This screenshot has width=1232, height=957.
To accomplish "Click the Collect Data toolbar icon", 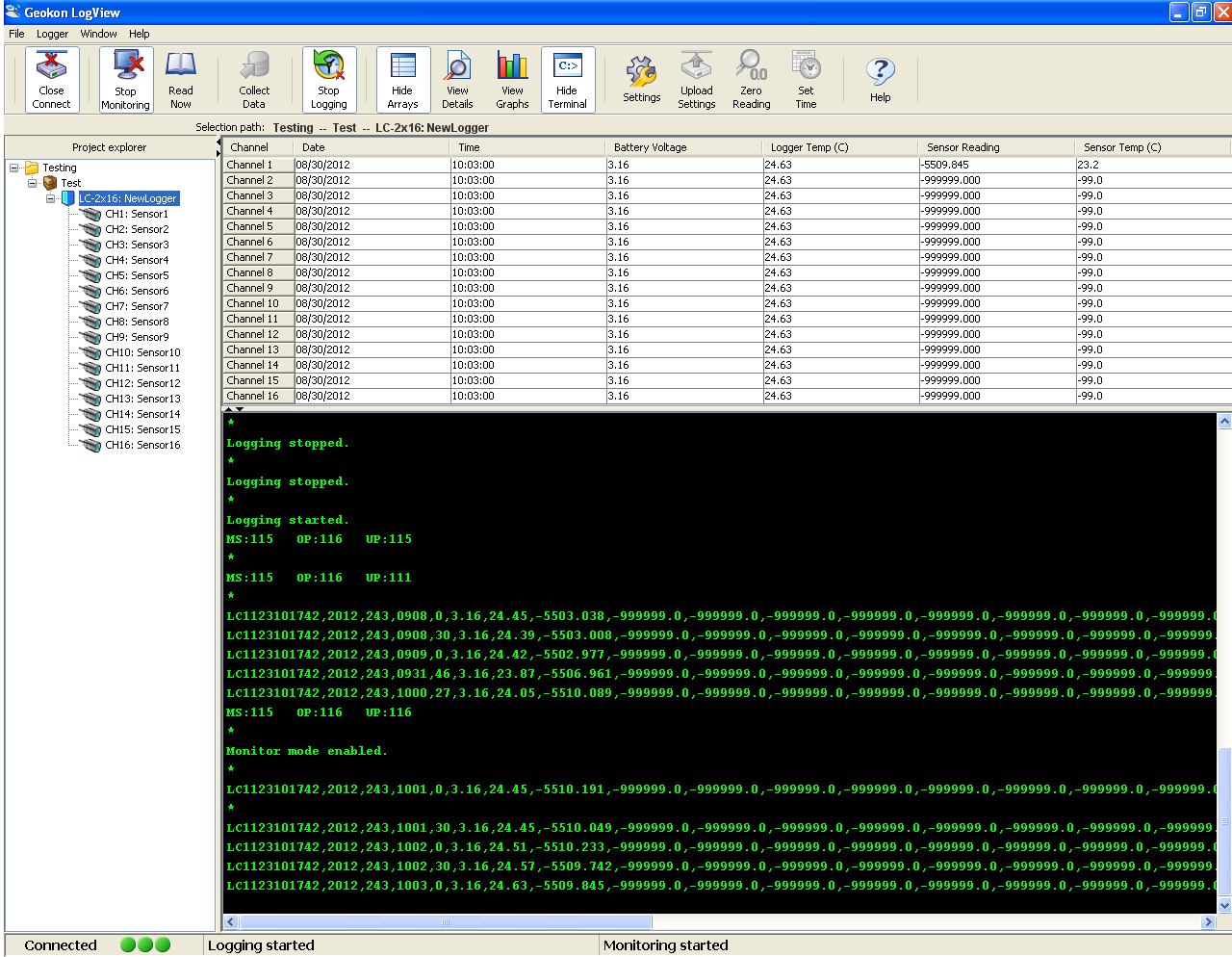I will 254,79.
